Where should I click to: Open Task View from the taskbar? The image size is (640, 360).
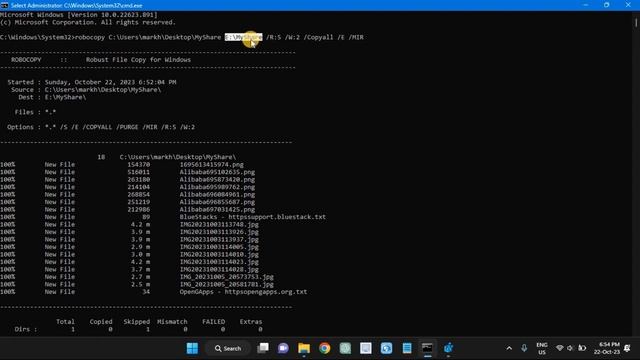point(263,348)
